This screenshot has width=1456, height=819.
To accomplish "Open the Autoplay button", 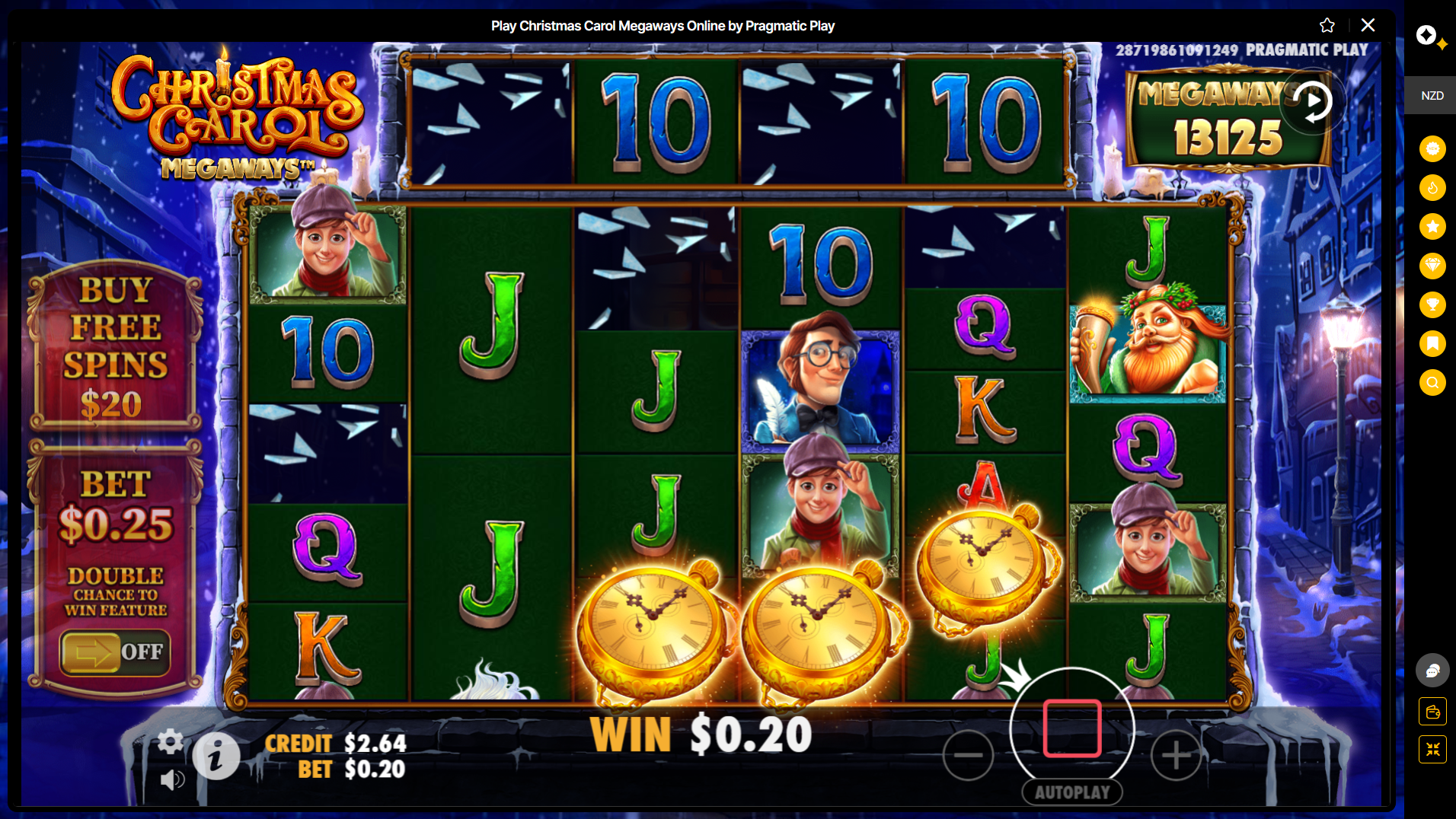I will click(x=1072, y=792).
